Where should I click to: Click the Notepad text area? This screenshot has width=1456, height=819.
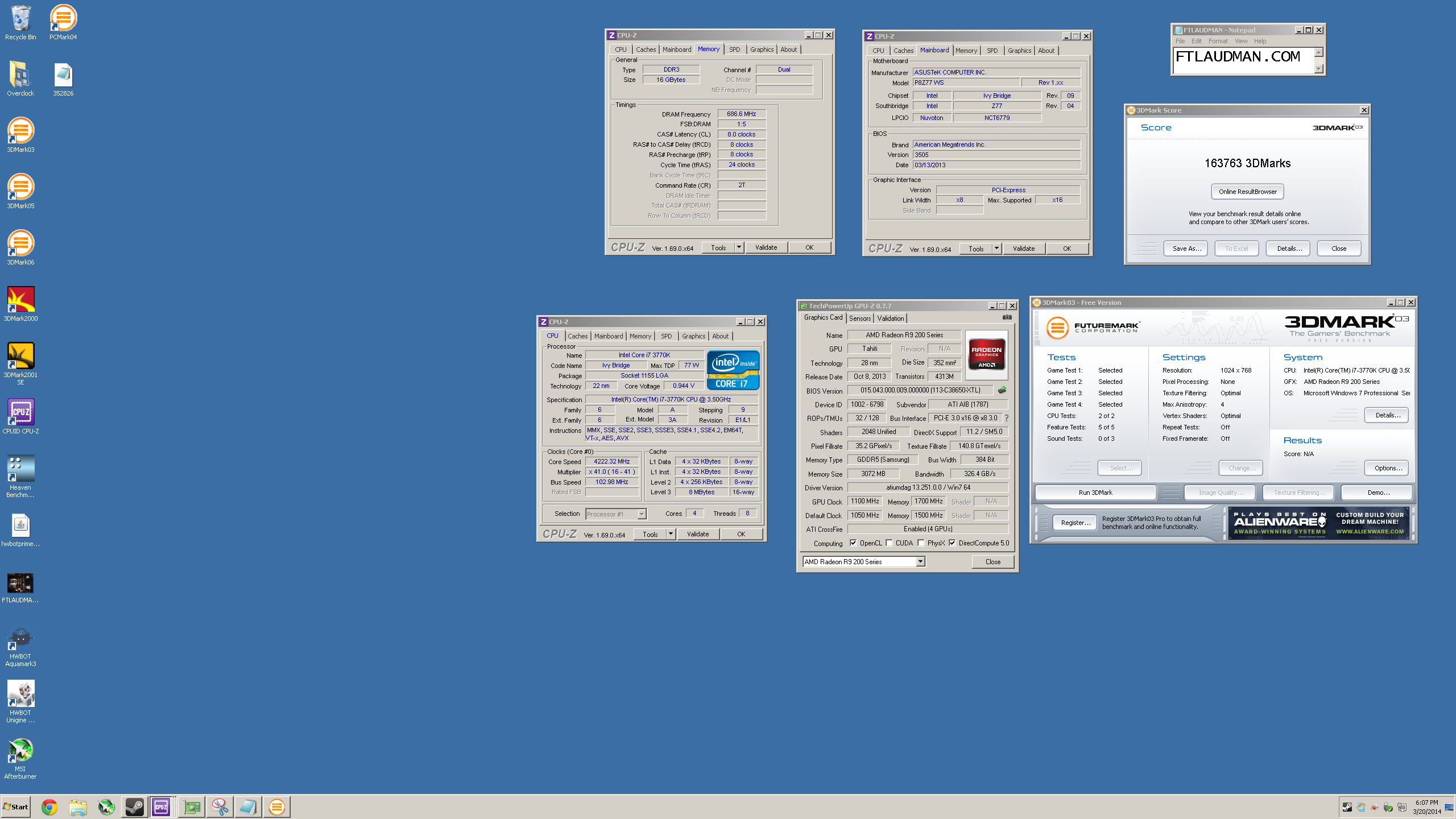(1244, 60)
